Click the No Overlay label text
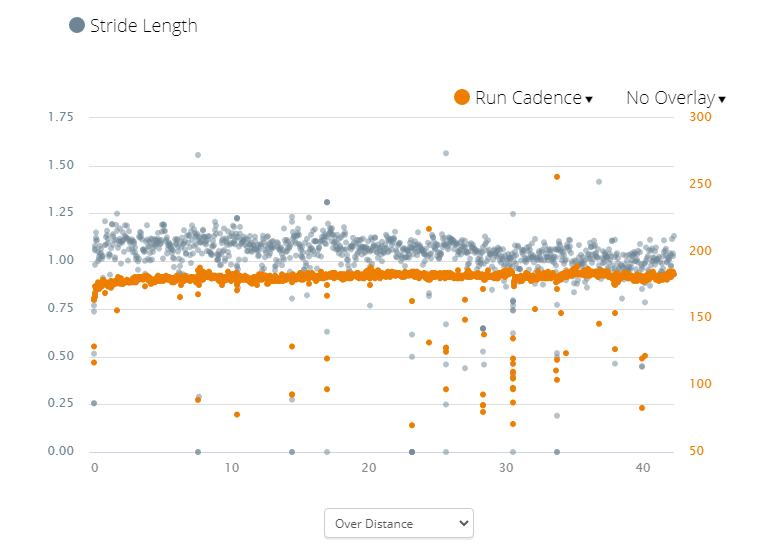 click(670, 97)
